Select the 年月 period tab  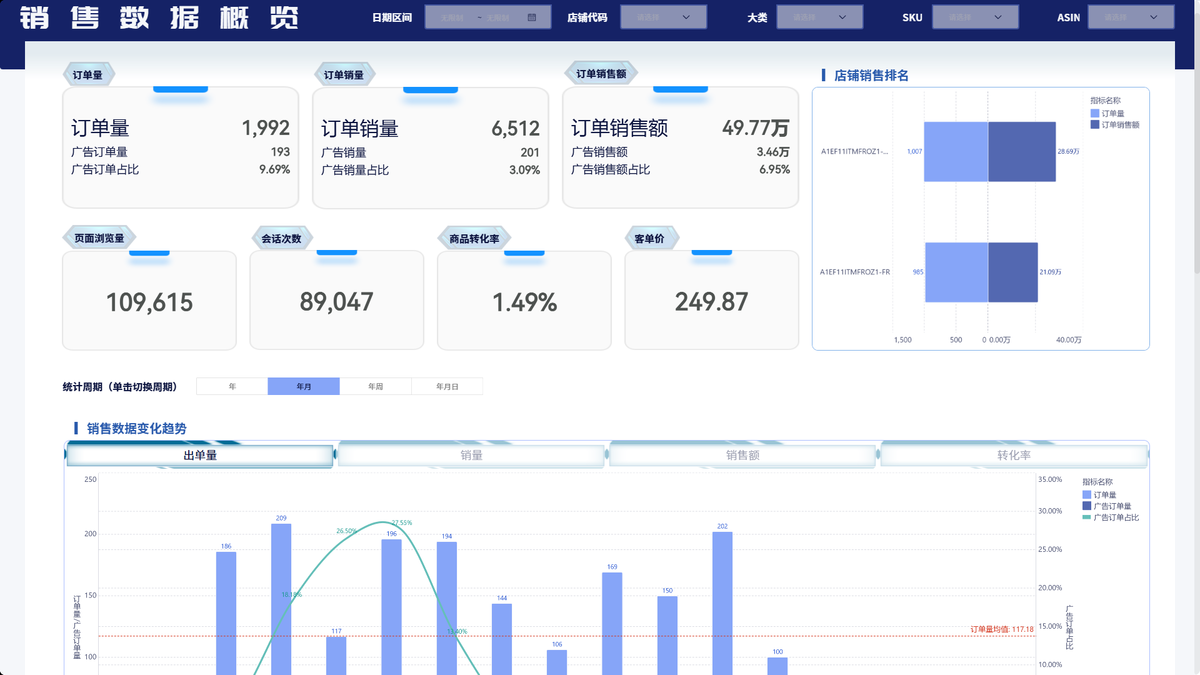pyautogui.click(x=304, y=386)
